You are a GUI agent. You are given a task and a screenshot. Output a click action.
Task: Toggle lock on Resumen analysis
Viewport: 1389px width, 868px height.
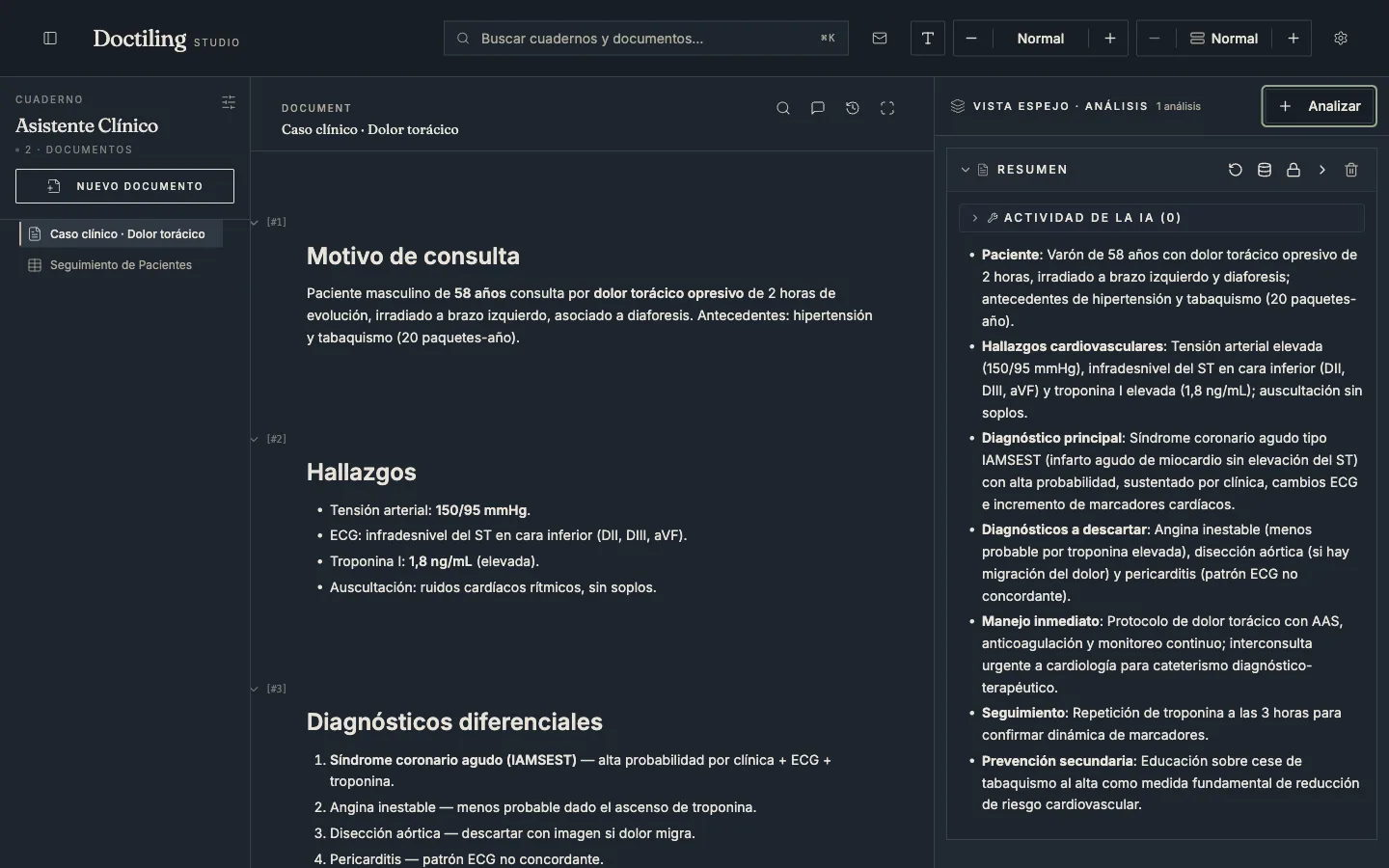(1294, 170)
